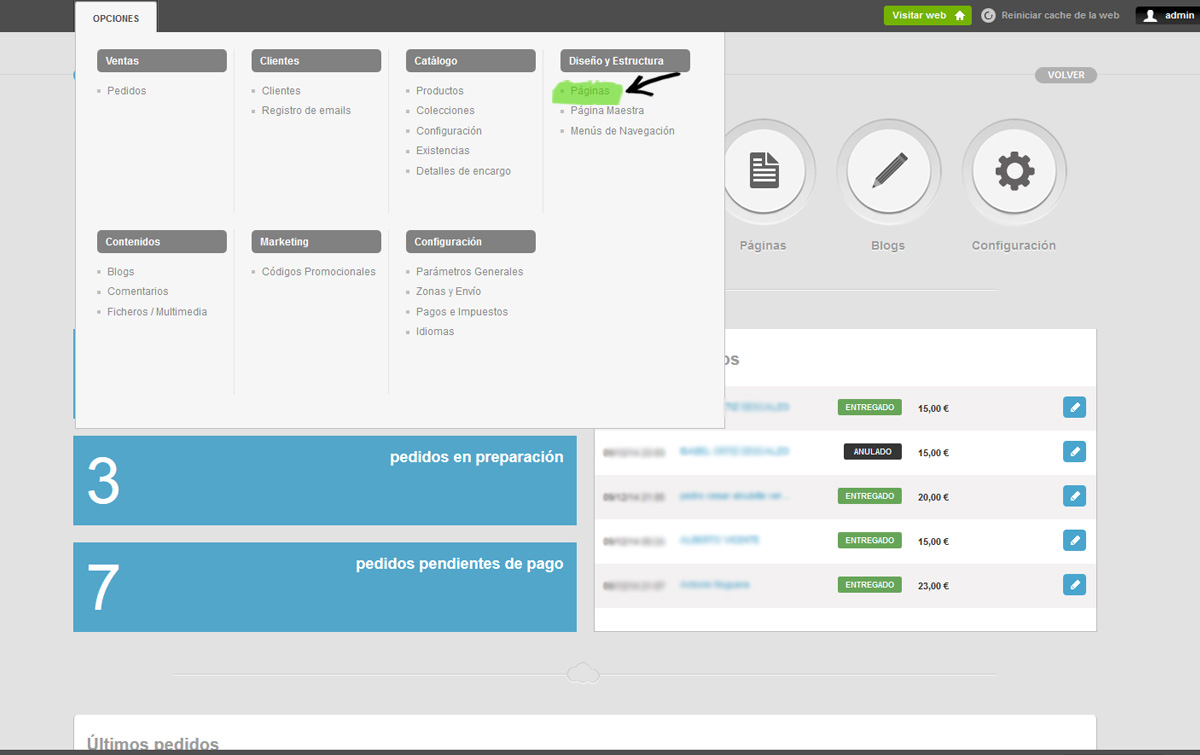Edit the ANULADO order with pencil icon

pos(1074,452)
